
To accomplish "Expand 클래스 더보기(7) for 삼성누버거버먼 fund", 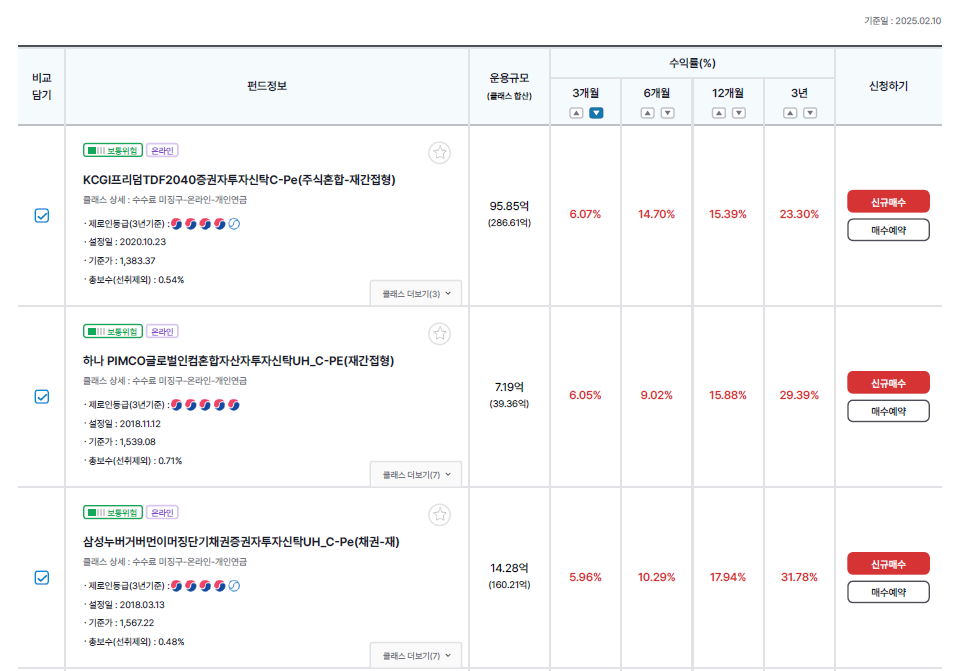I will coord(416,656).
